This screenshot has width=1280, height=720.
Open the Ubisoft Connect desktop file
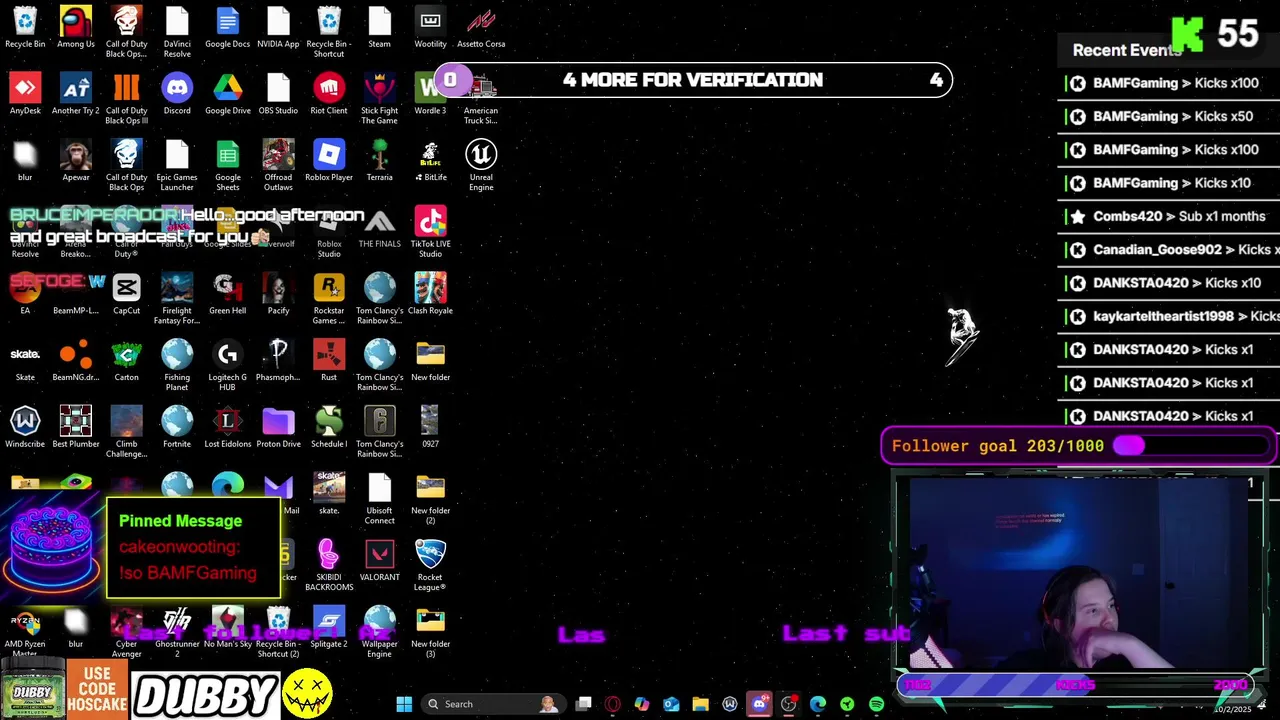click(x=379, y=500)
